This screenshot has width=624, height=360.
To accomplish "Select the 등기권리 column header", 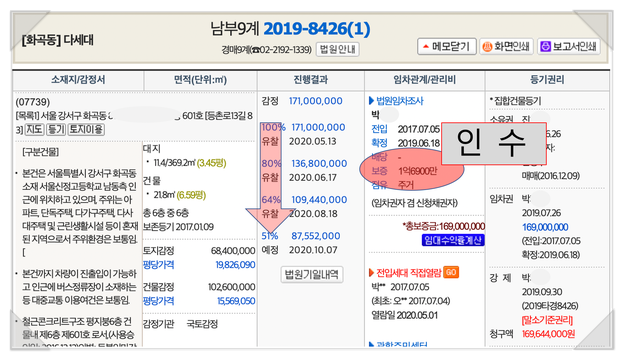I will tap(547, 80).
